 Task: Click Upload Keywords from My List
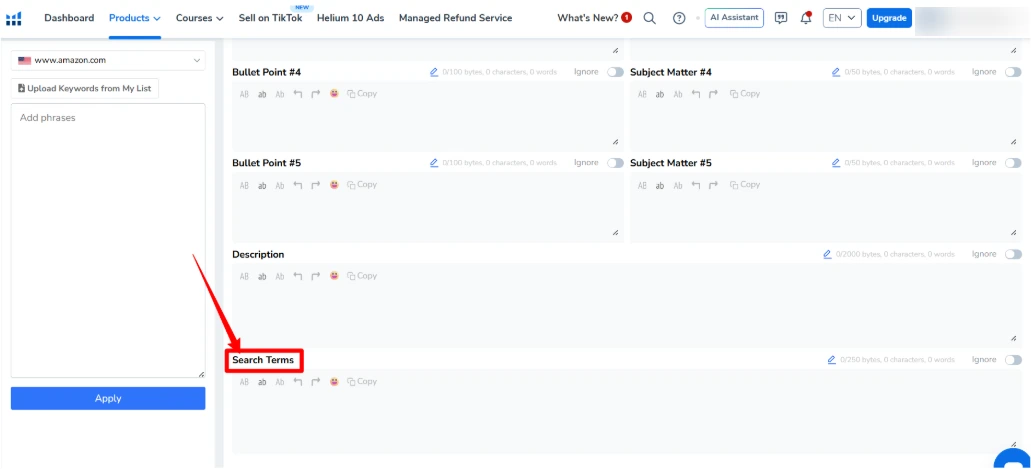pyautogui.click(x=85, y=89)
